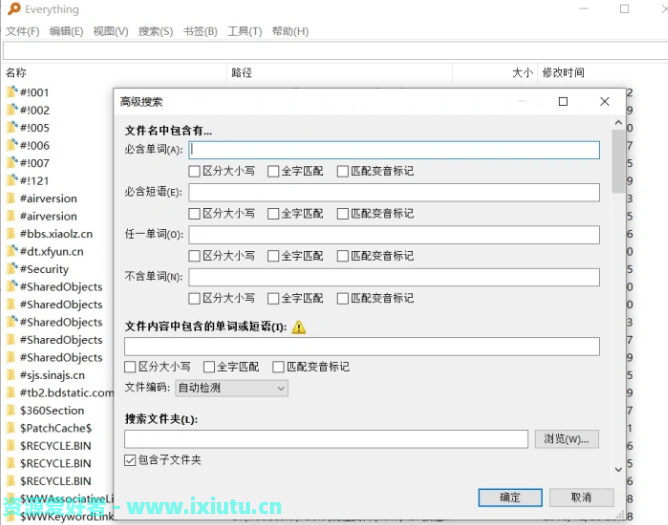Click the dialog vertical scrollbar thumb
Screen dimensions: 668x525
tap(618, 162)
